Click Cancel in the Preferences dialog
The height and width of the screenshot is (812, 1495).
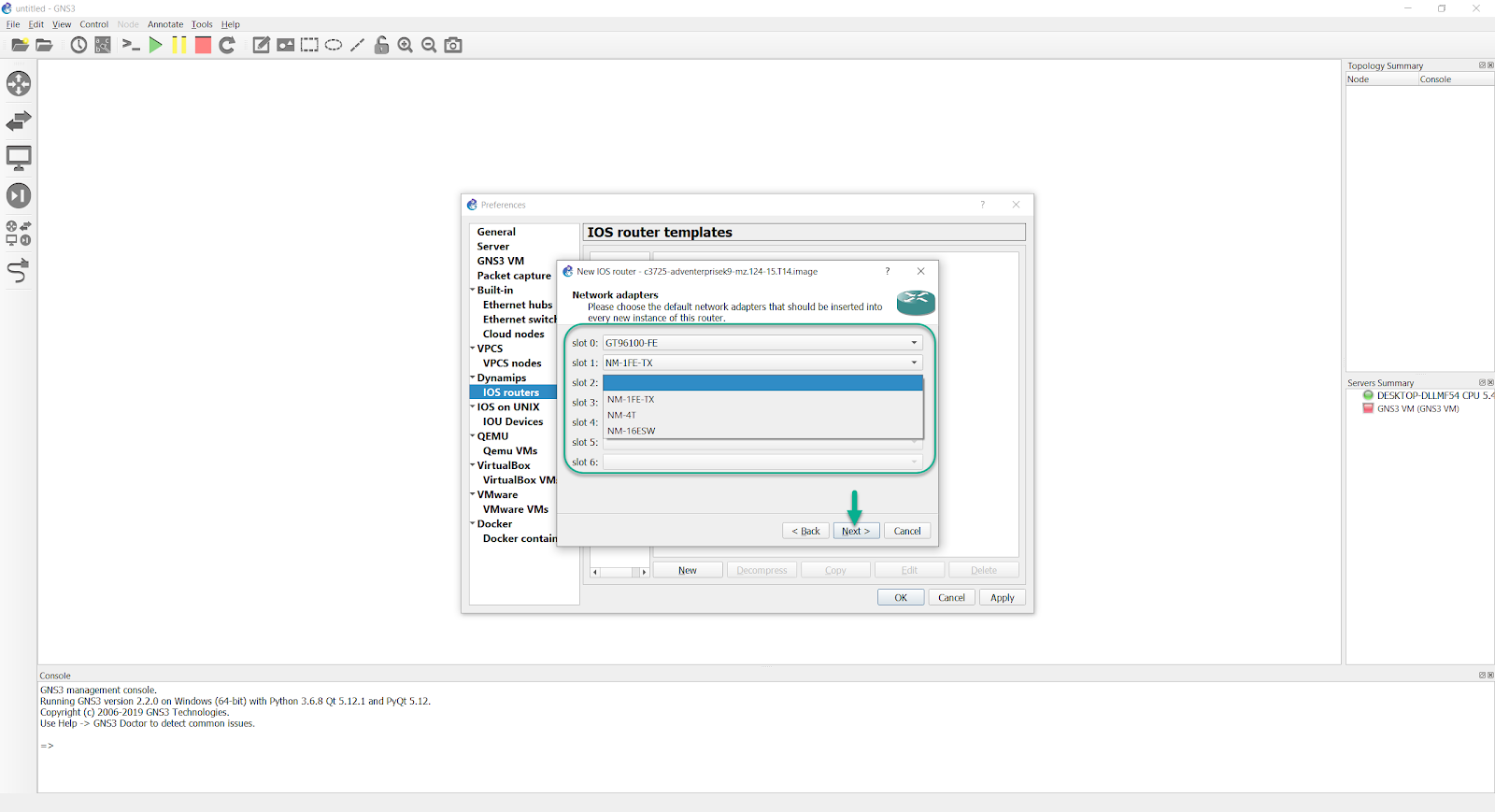(x=951, y=597)
